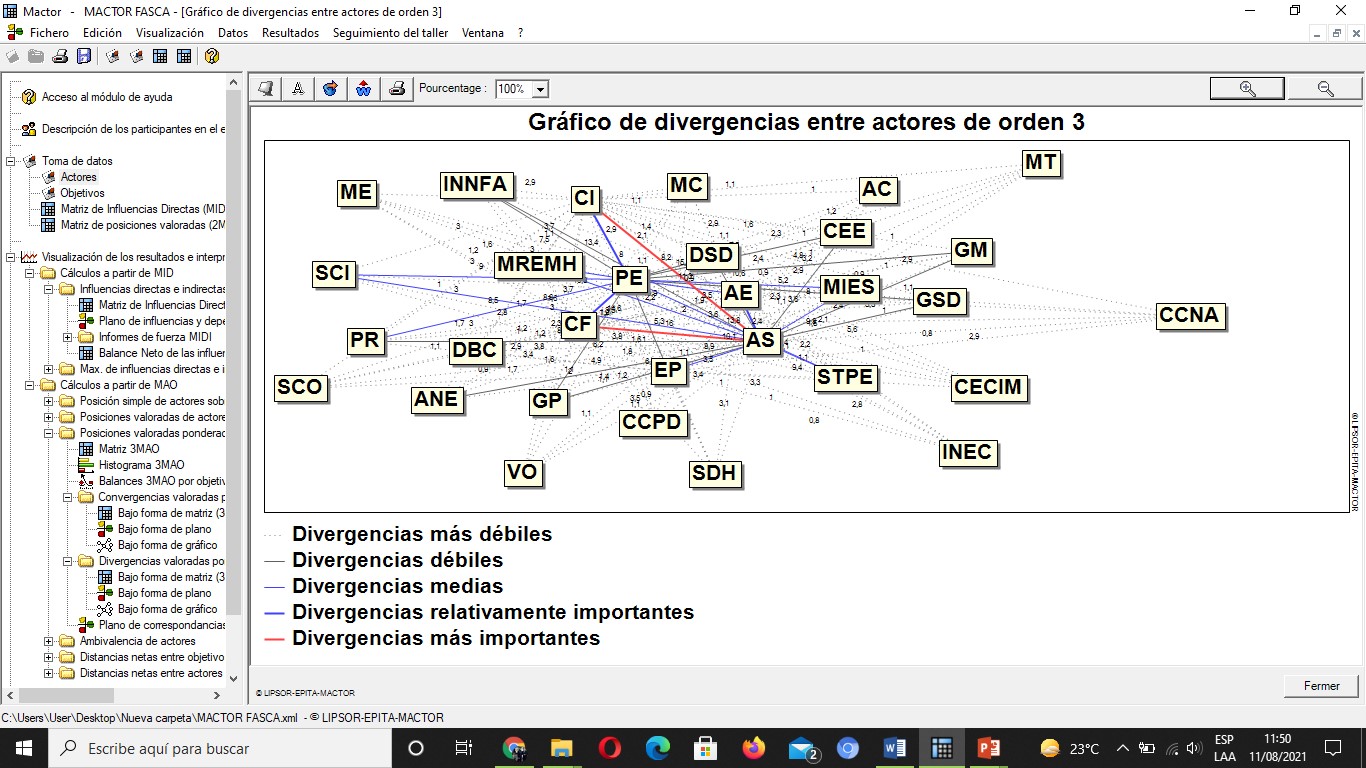Click the font 'A' icon in graph toolbar

(x=297, y=88)
